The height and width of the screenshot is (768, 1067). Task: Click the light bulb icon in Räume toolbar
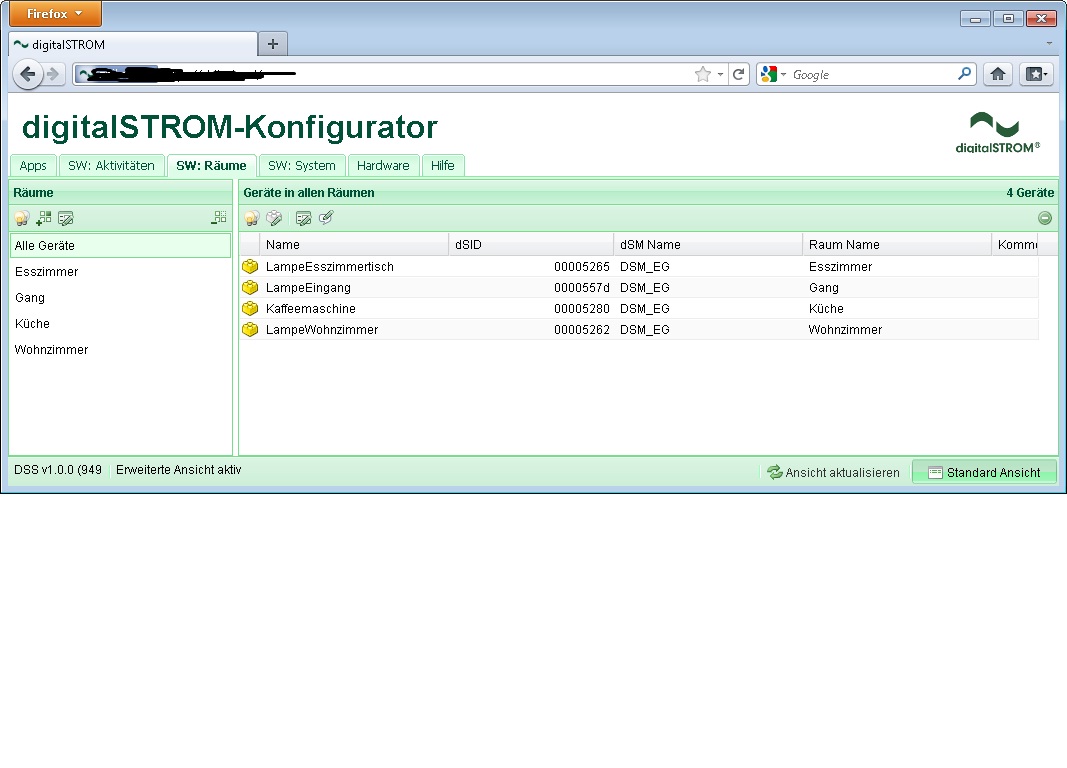pyautogui.click(x=22, y=218)
